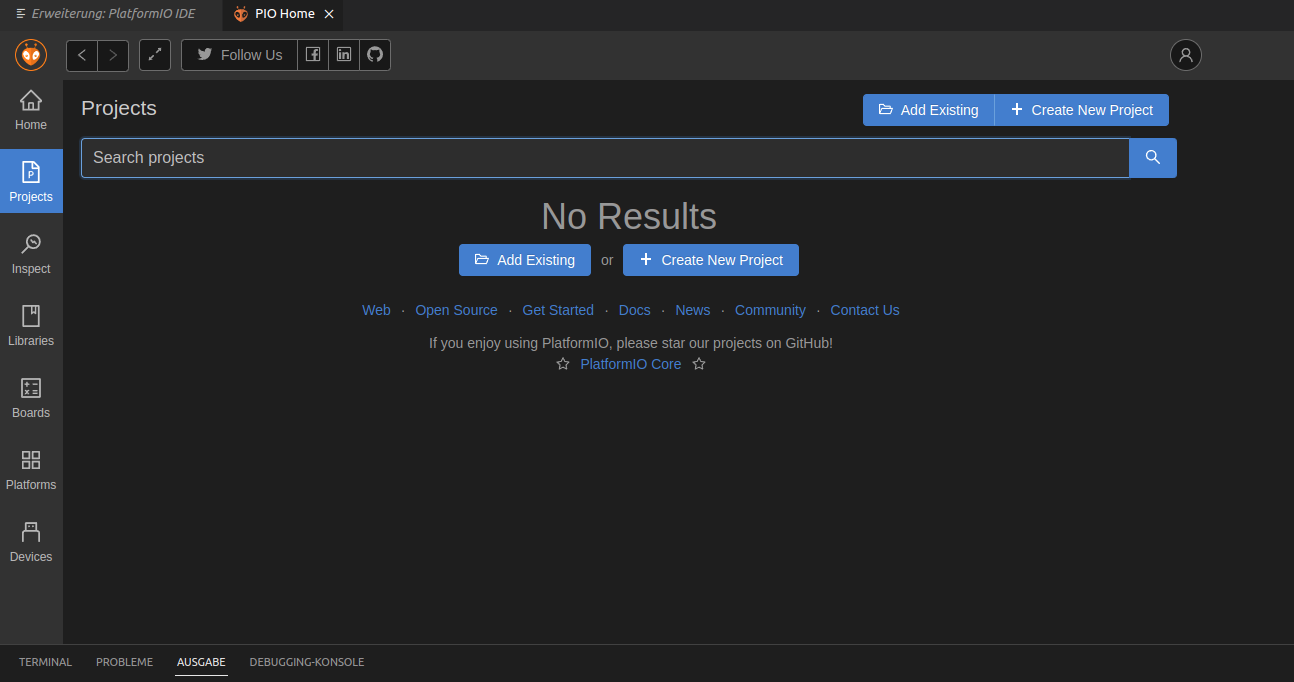Open the user account profile icon
The height and width of the screenshot is (682, 1294).
coord(1186,55)
